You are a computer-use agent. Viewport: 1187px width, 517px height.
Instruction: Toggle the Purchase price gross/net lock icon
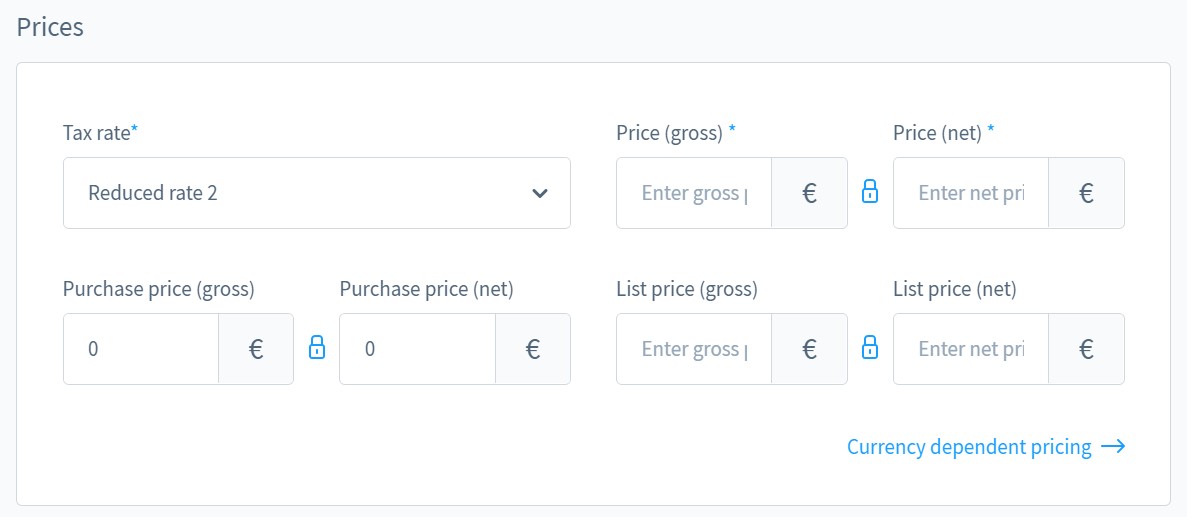click(316, 347)
